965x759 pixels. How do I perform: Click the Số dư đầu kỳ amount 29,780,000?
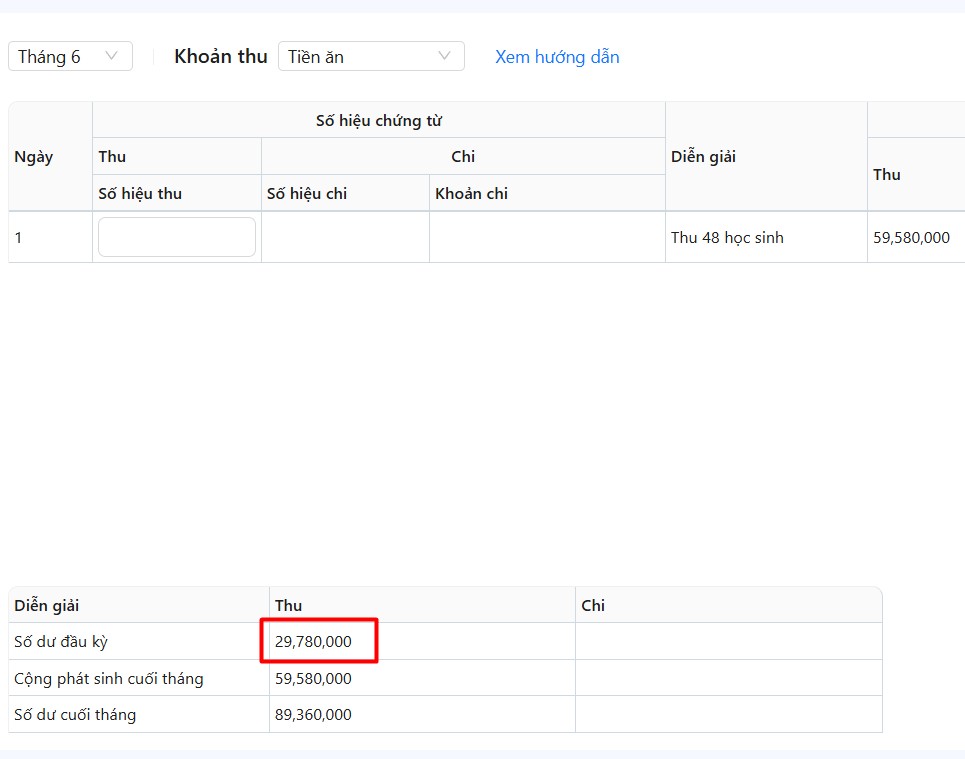pyautogui.click(x=314, y=642)
